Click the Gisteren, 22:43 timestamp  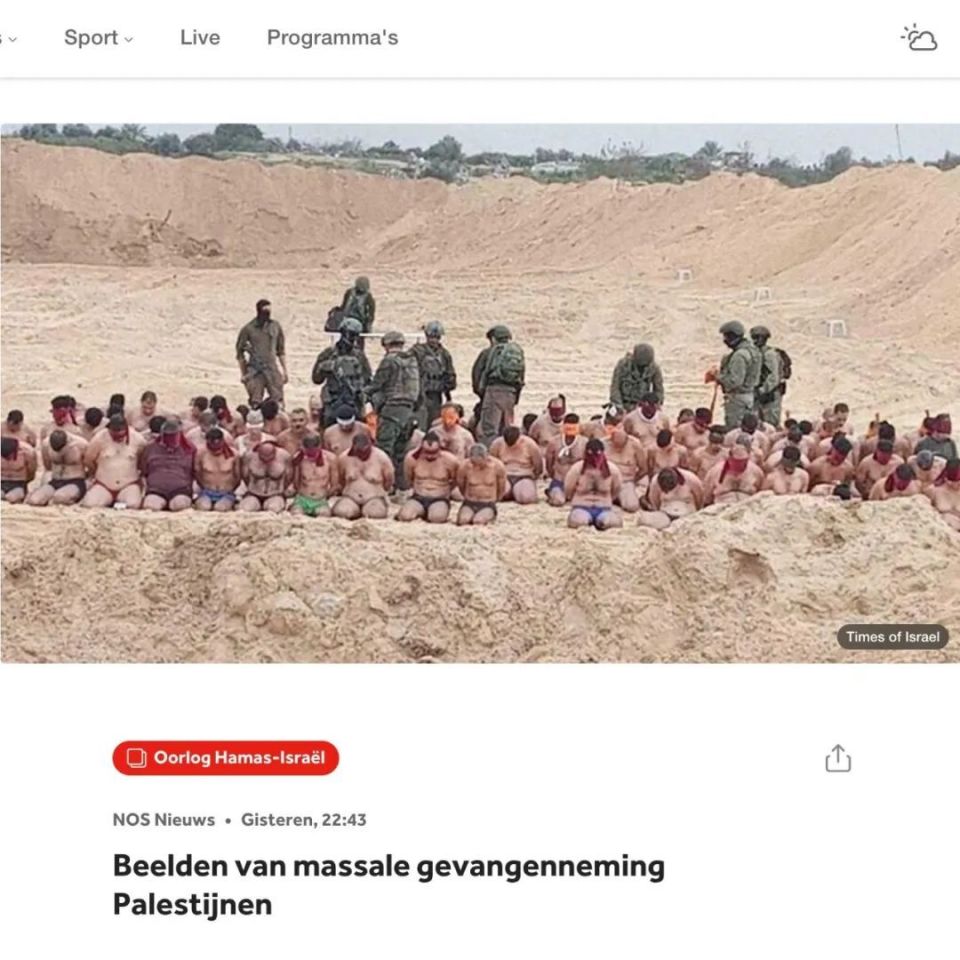pos(304,820)
